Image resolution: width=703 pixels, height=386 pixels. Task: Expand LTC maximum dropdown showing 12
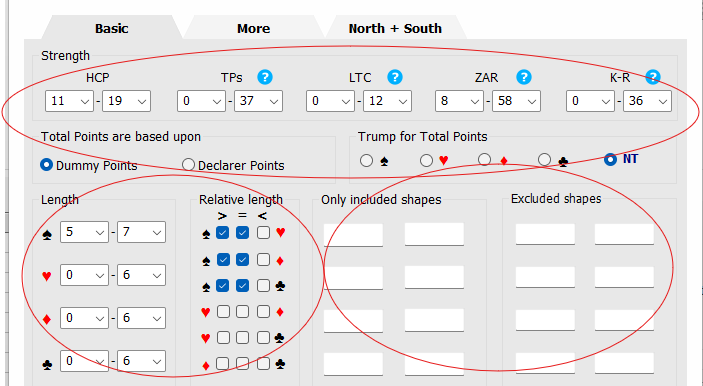[x=387, y=101]
